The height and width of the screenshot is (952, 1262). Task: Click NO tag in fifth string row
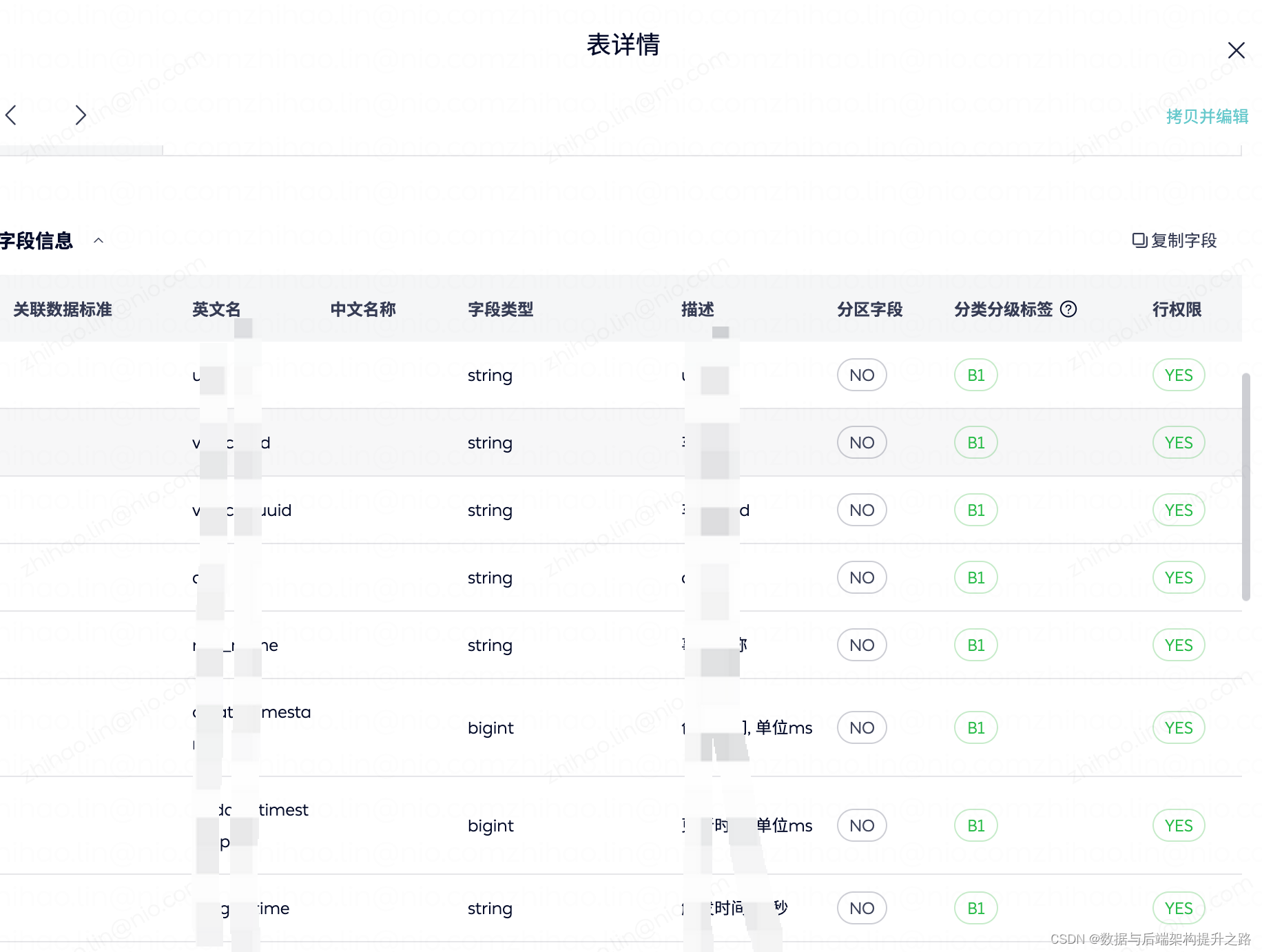pyautogui.click(x=862, y=645)
